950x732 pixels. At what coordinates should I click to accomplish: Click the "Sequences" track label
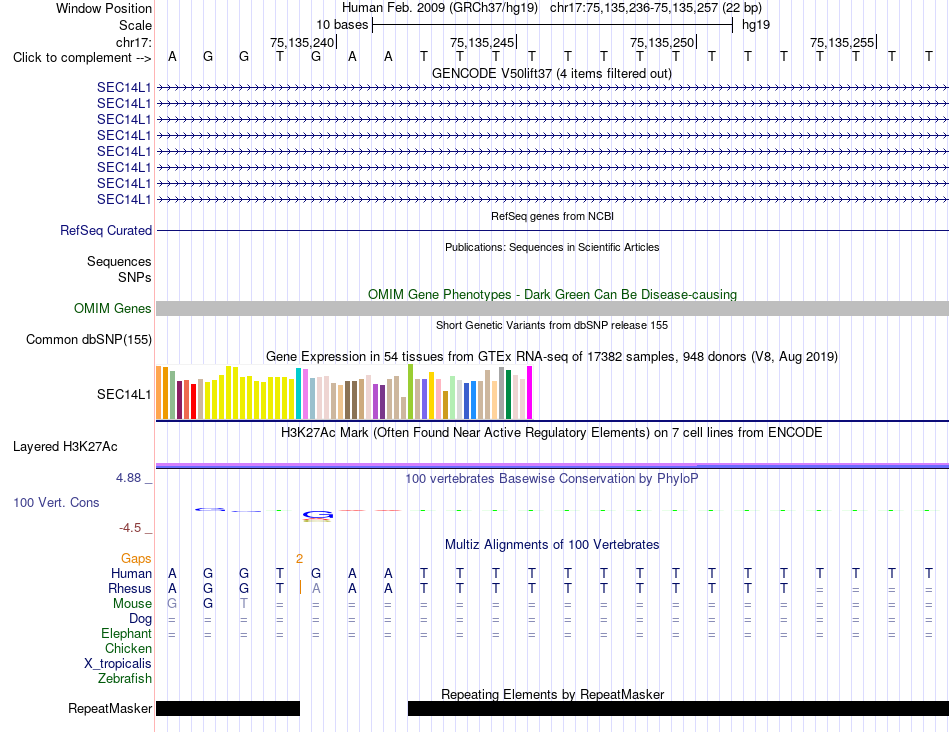(x=119, y=261)
